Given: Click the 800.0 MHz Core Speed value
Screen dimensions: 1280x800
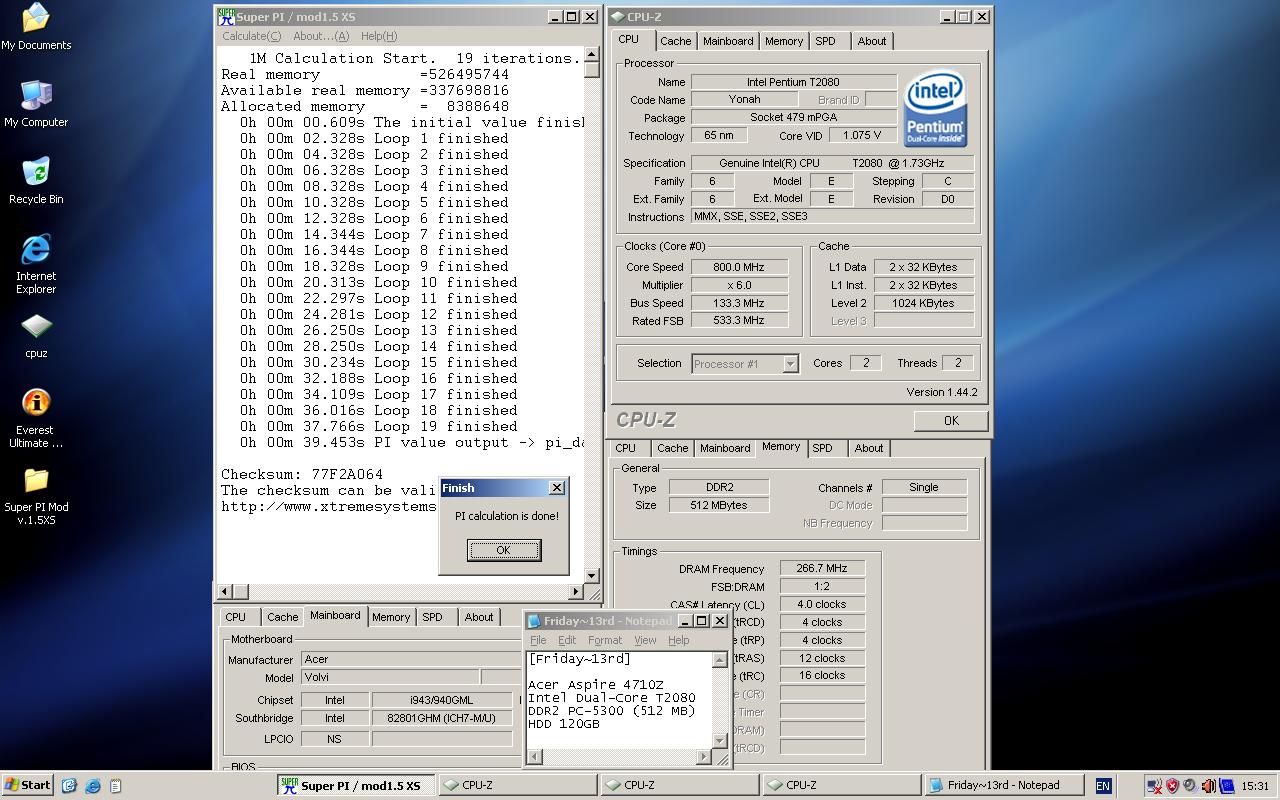Looking at the screenshot, I should pyautogui.click(x=738, y=267).
